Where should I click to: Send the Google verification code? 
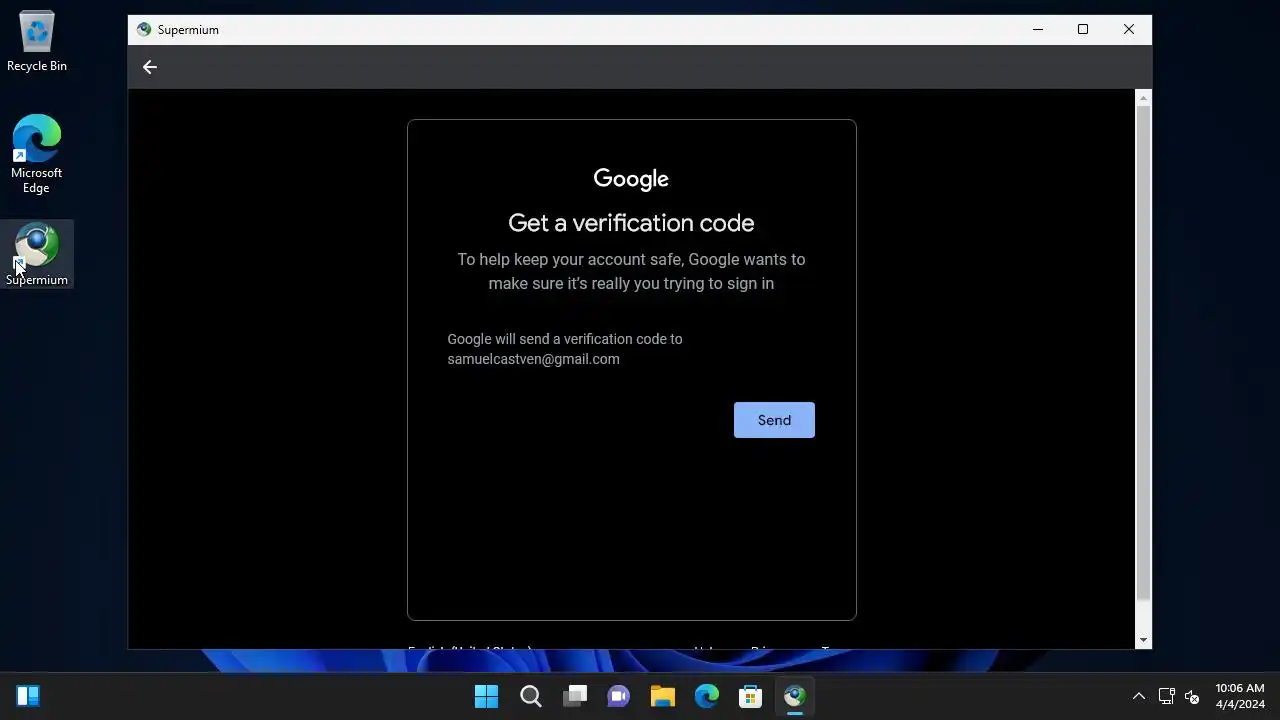[774, 420]
